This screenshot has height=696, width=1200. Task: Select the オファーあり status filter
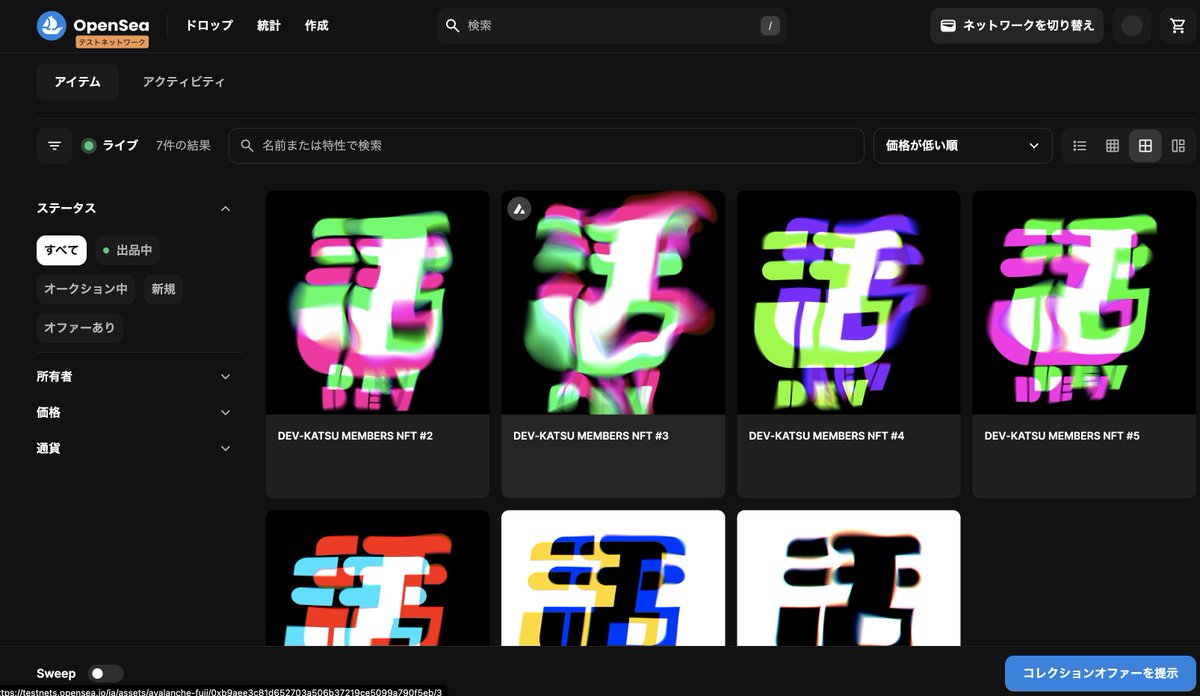pos(80,327)
